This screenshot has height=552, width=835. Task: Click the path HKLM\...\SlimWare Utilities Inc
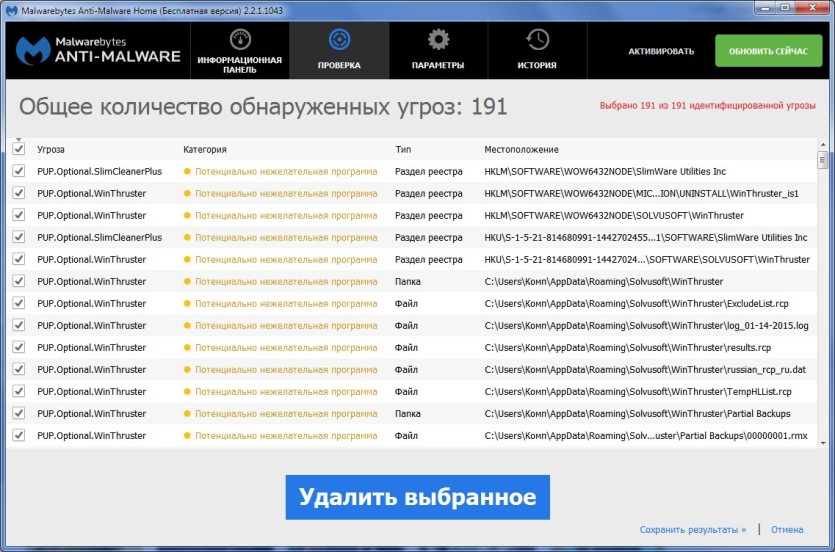[605, 171]
